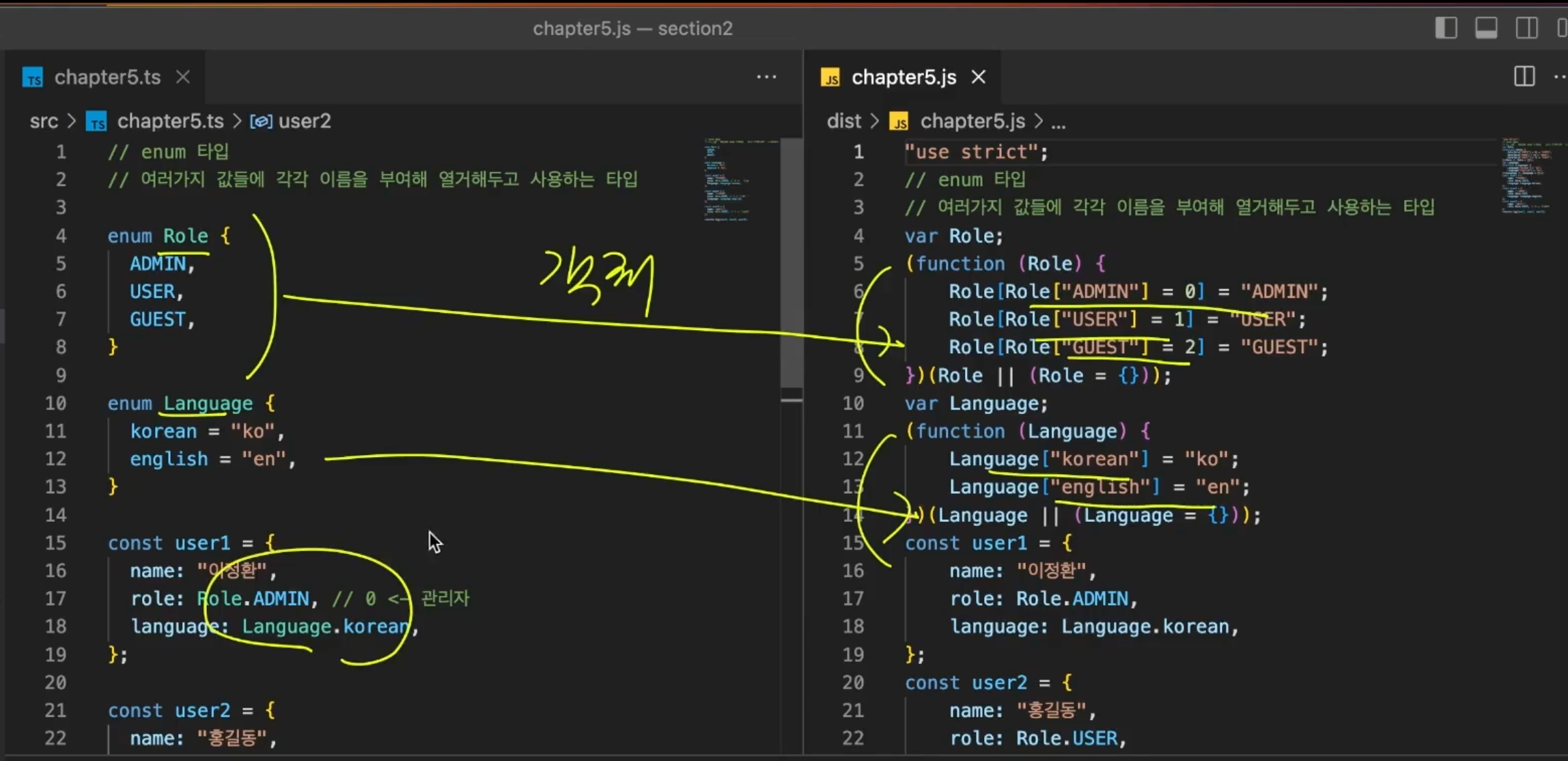Viewport: 1568px width, 761px height.
Task: Click the JS icon in right breadcrumb
Action: pyautogui.click(x=899, y=121)
